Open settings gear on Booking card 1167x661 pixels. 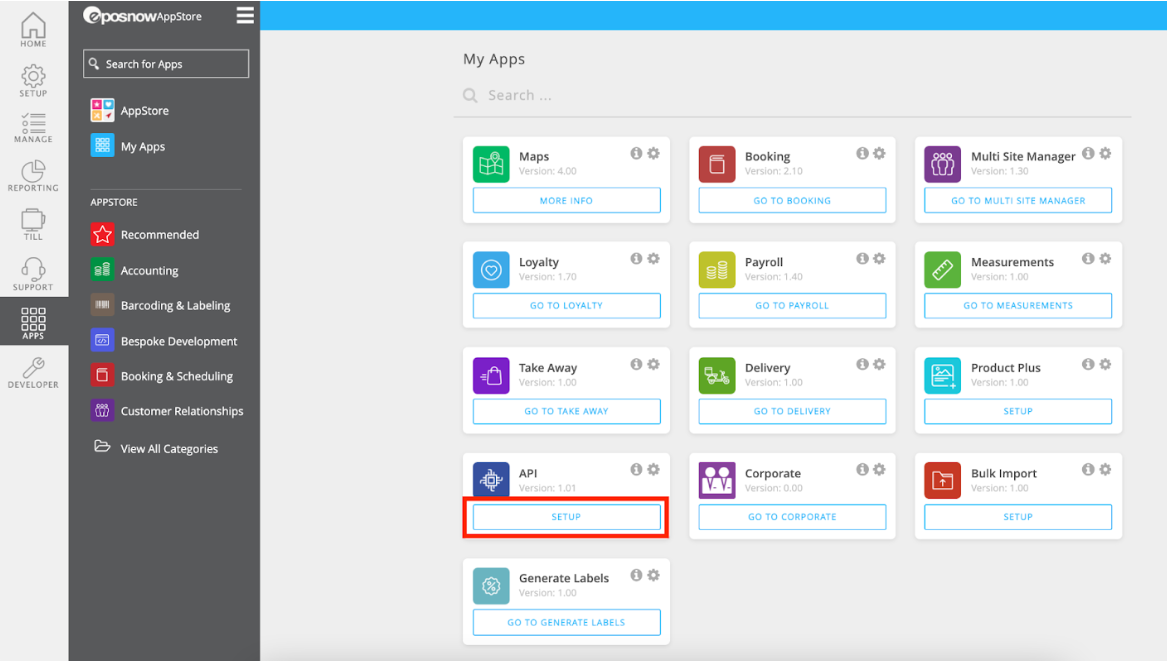[879, 154]
